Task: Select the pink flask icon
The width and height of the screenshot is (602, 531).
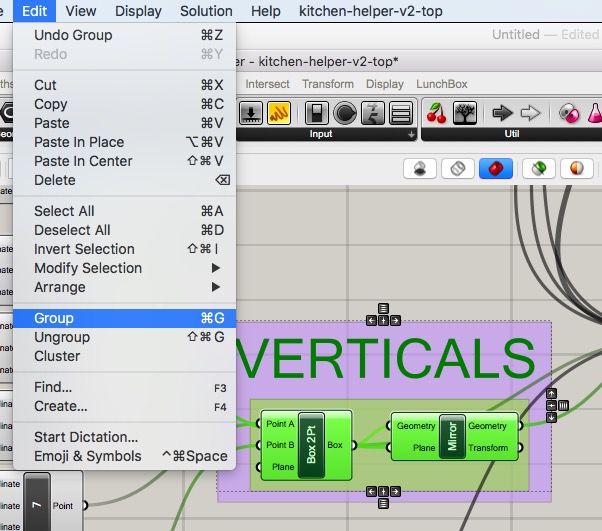Action: (595, 113)
